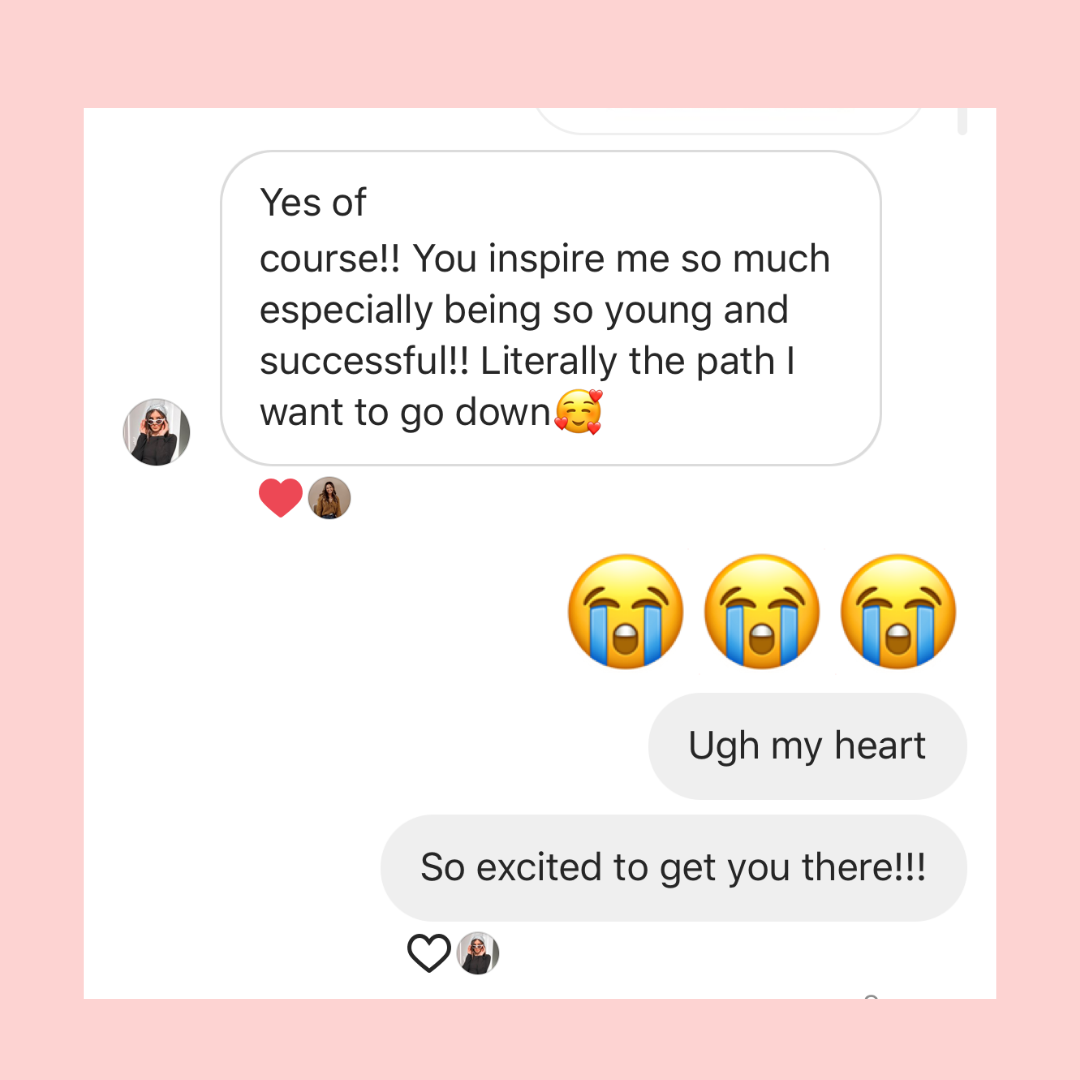Click the red heart reaction under message
The image size is (1080, 1080).
[280, 497]
